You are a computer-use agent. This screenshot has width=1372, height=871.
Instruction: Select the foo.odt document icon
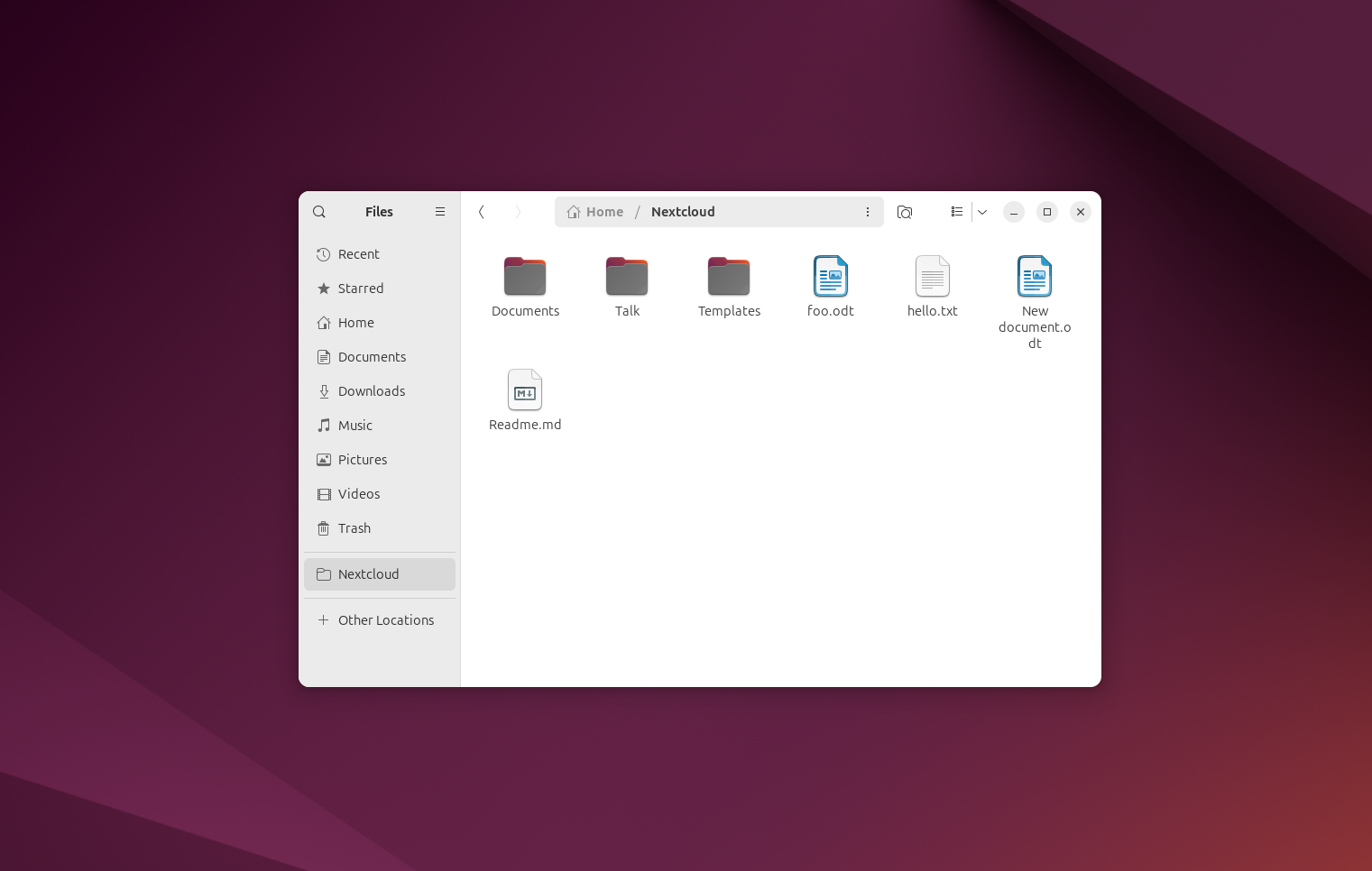[x=831, y=276]
